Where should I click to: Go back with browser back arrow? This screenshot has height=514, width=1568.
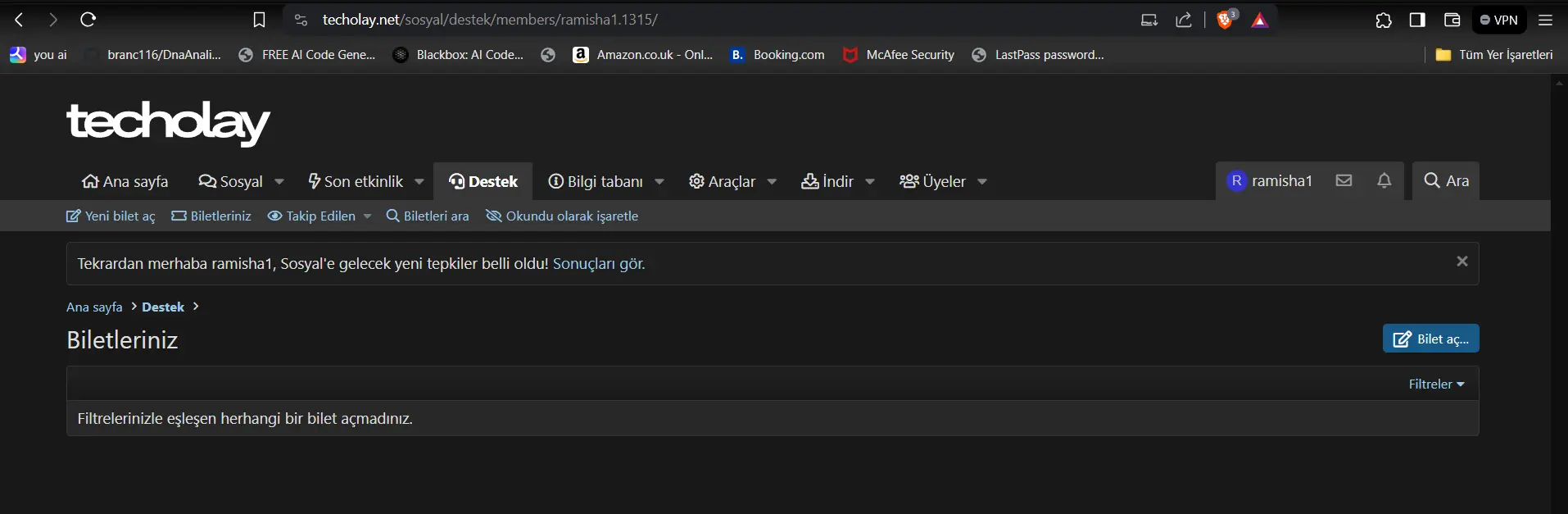click(x=20, y=20)
